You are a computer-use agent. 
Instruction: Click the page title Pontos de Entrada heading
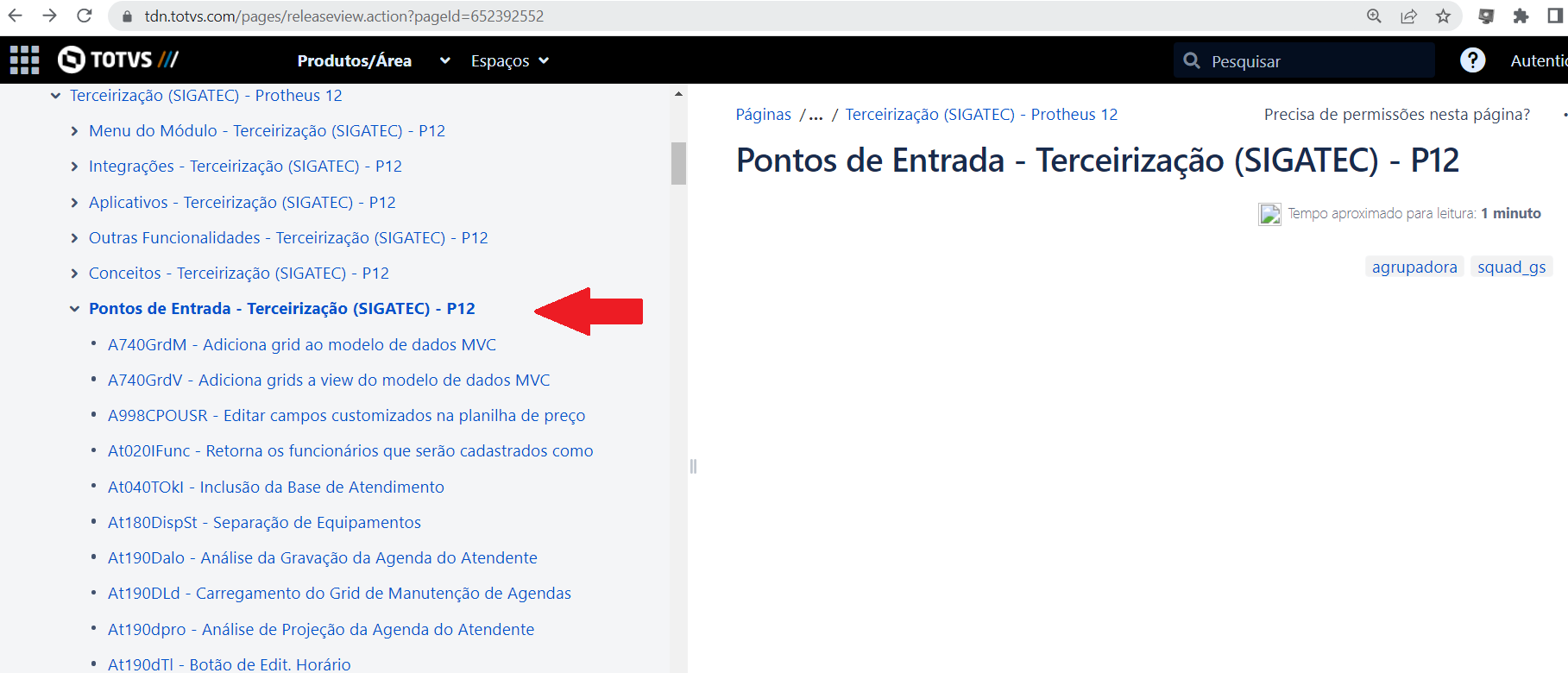coord(1098,160)
